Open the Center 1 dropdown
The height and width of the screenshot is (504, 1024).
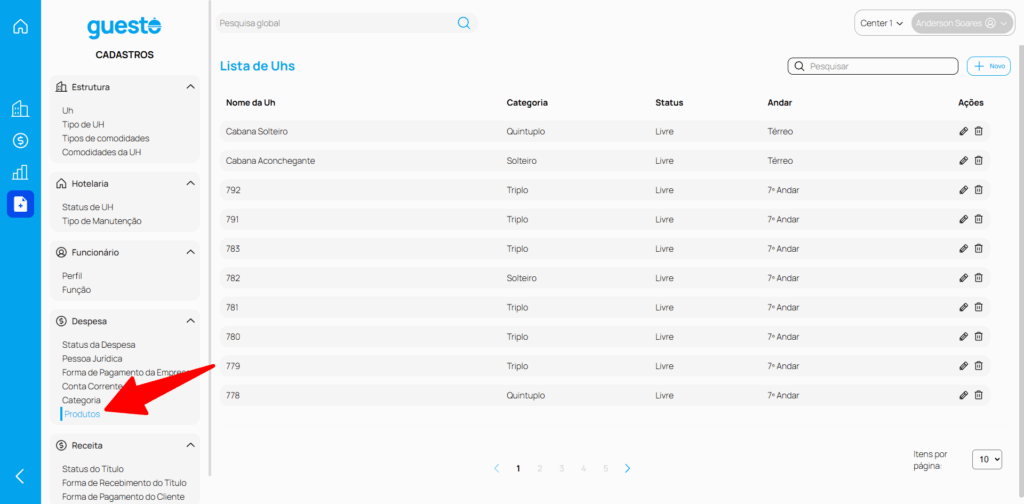click(881, 23)
